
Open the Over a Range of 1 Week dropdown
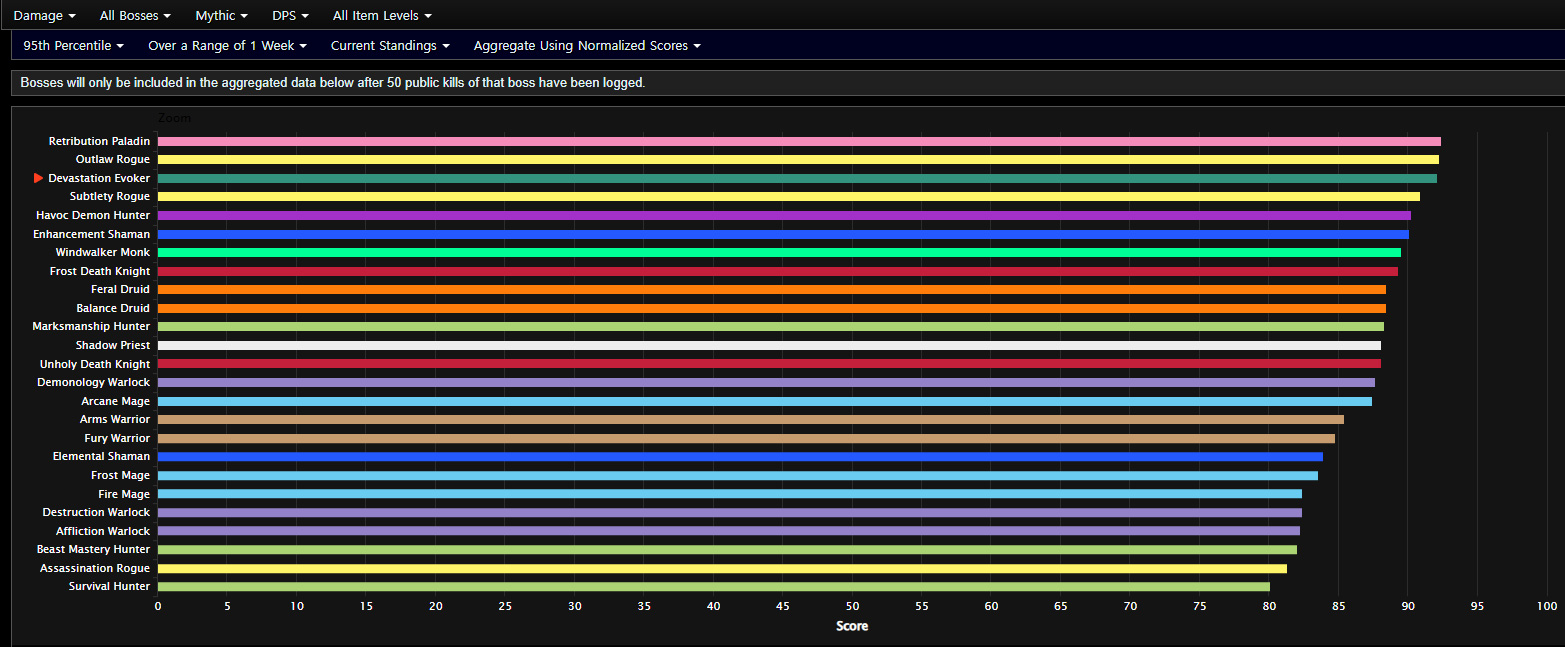coord(227,46)
